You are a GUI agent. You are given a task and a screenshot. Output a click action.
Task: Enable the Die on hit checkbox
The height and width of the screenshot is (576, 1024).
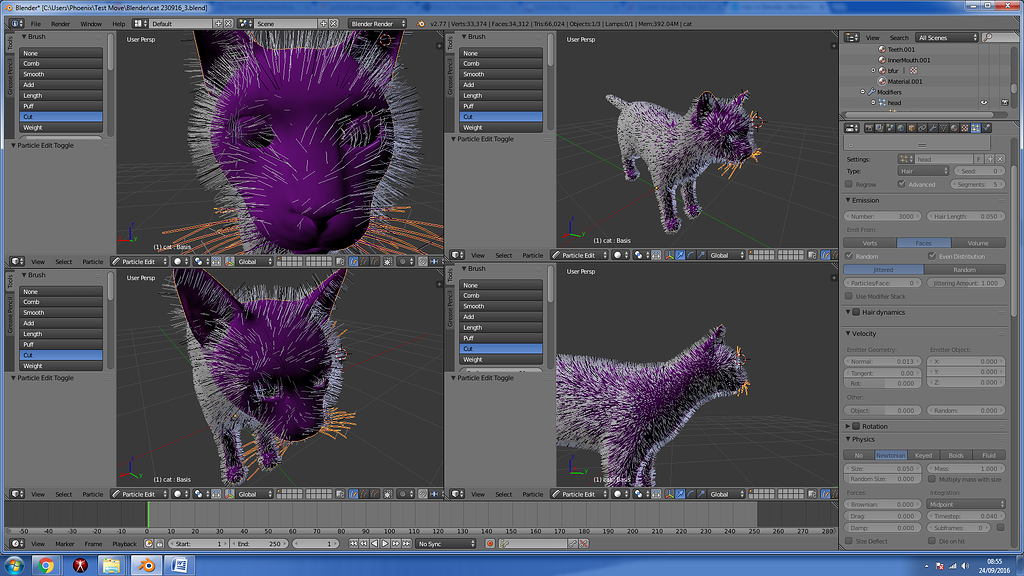(932, 541)
